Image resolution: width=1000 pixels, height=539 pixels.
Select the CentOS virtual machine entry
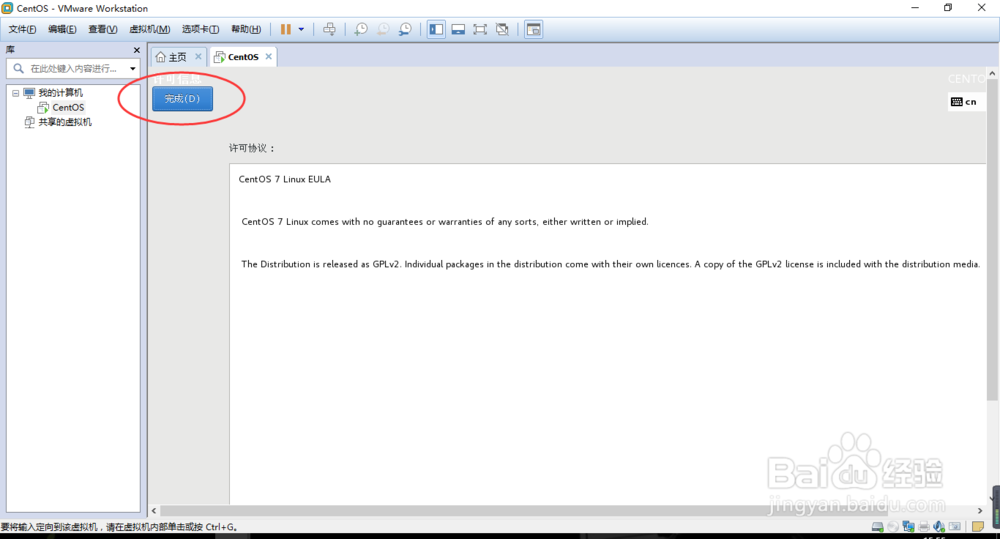coord(68,107)
